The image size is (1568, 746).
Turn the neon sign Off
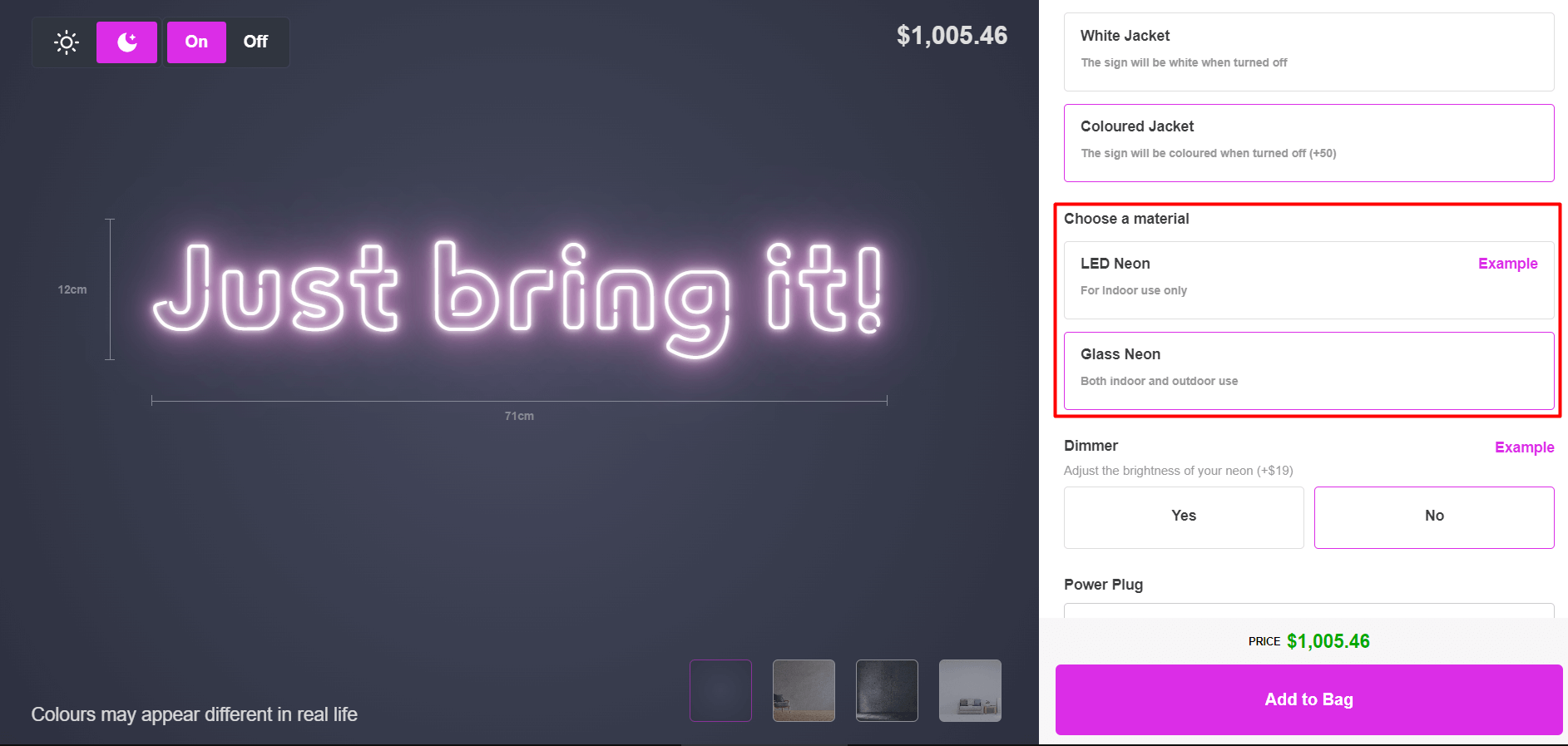tap(255, 42)
